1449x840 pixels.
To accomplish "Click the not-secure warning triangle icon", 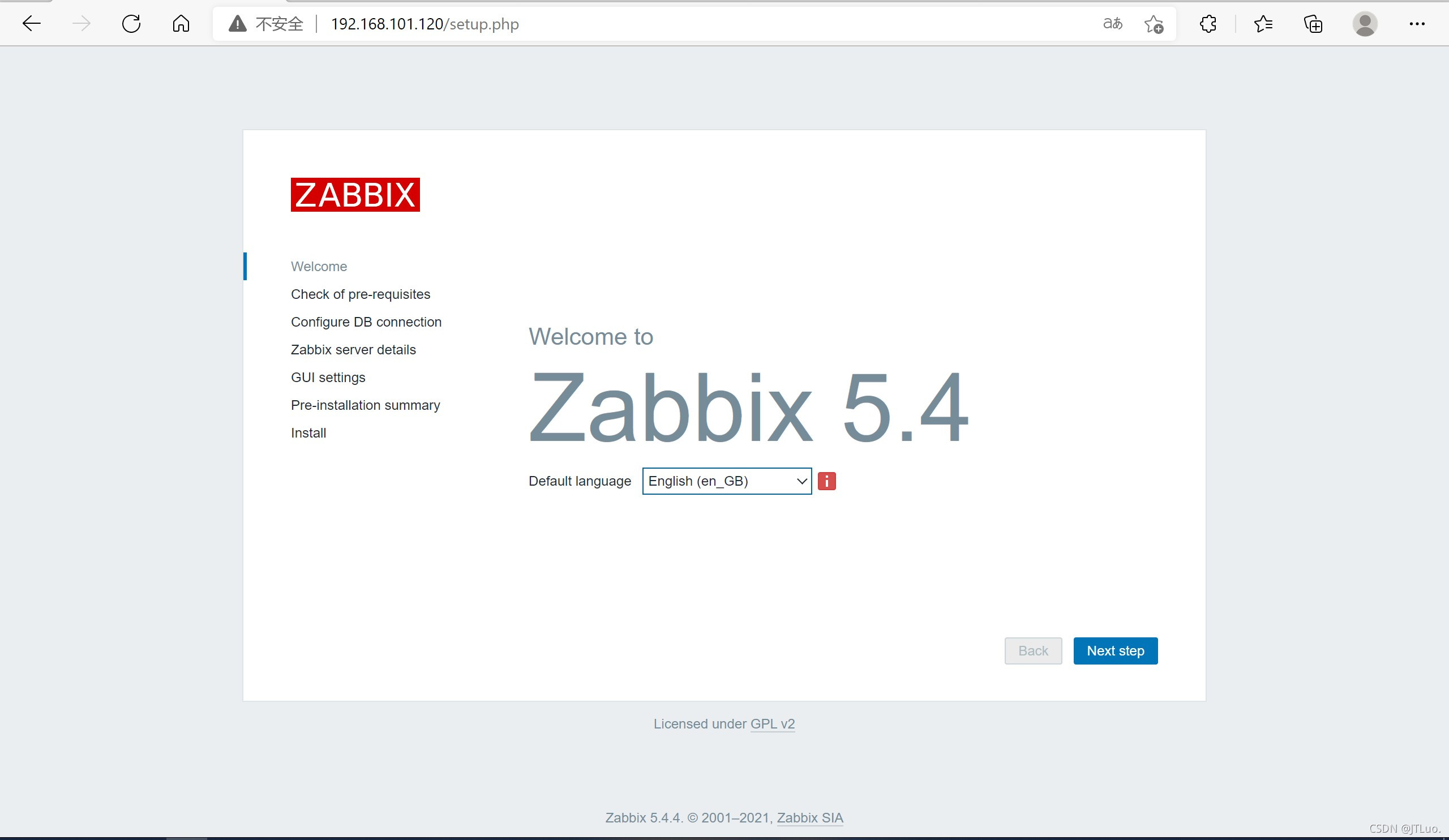I will click(238, 24).
